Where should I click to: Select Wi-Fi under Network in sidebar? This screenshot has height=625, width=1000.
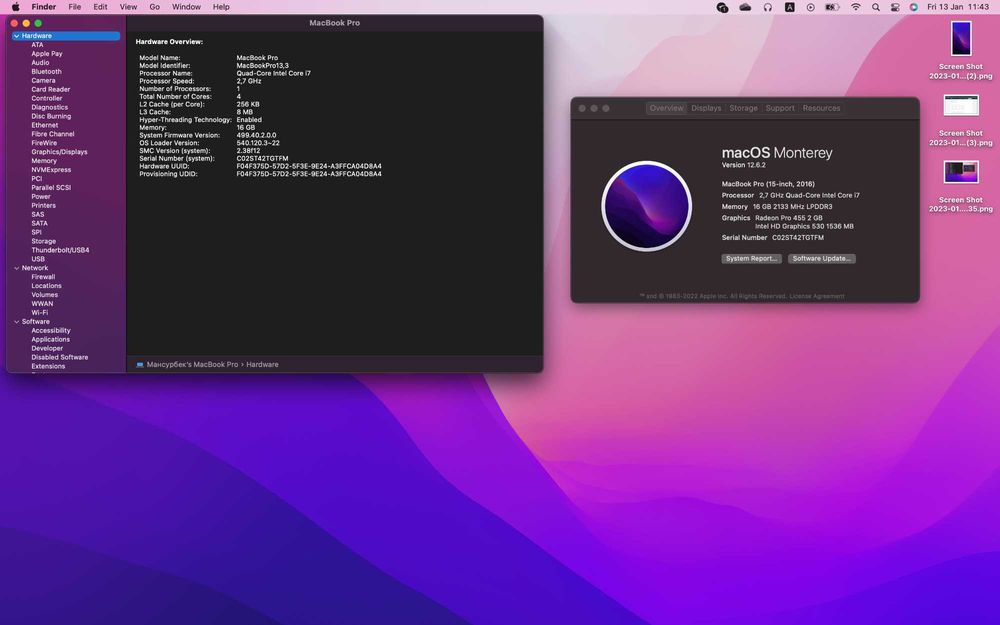tap(40, 313)
